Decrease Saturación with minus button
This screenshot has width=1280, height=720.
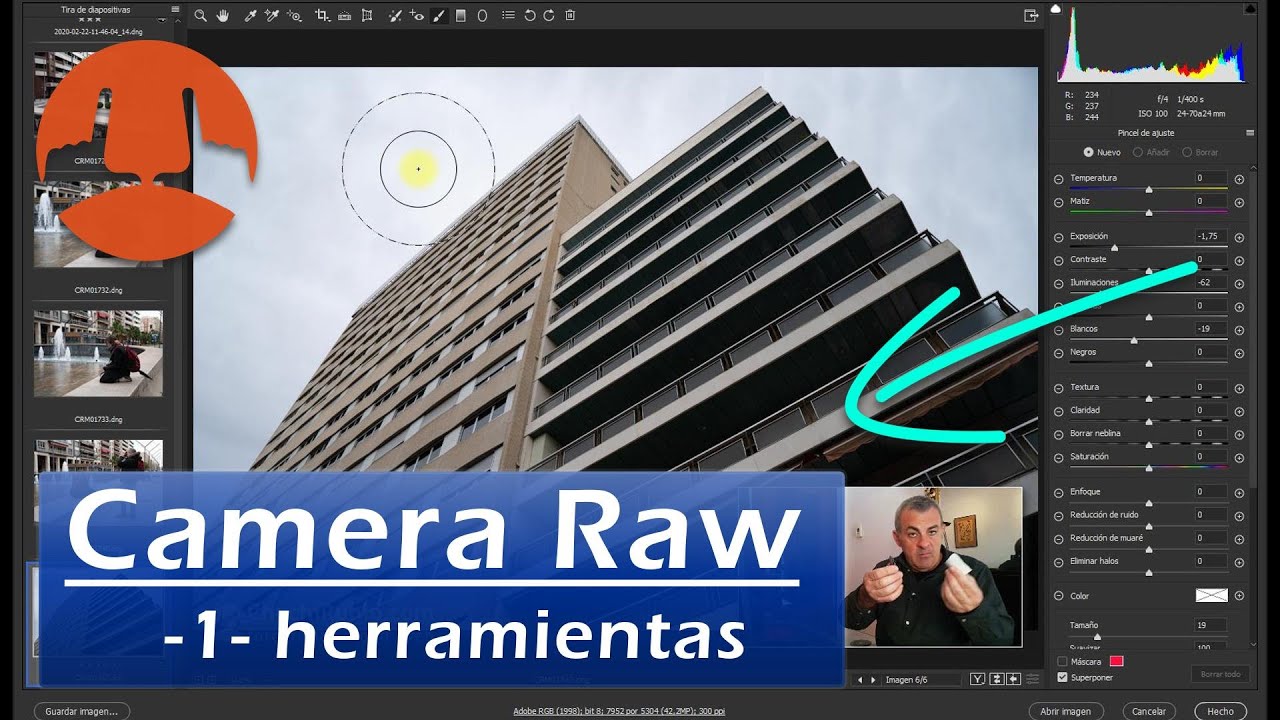pyautogui.click(x=1059, y=457)
